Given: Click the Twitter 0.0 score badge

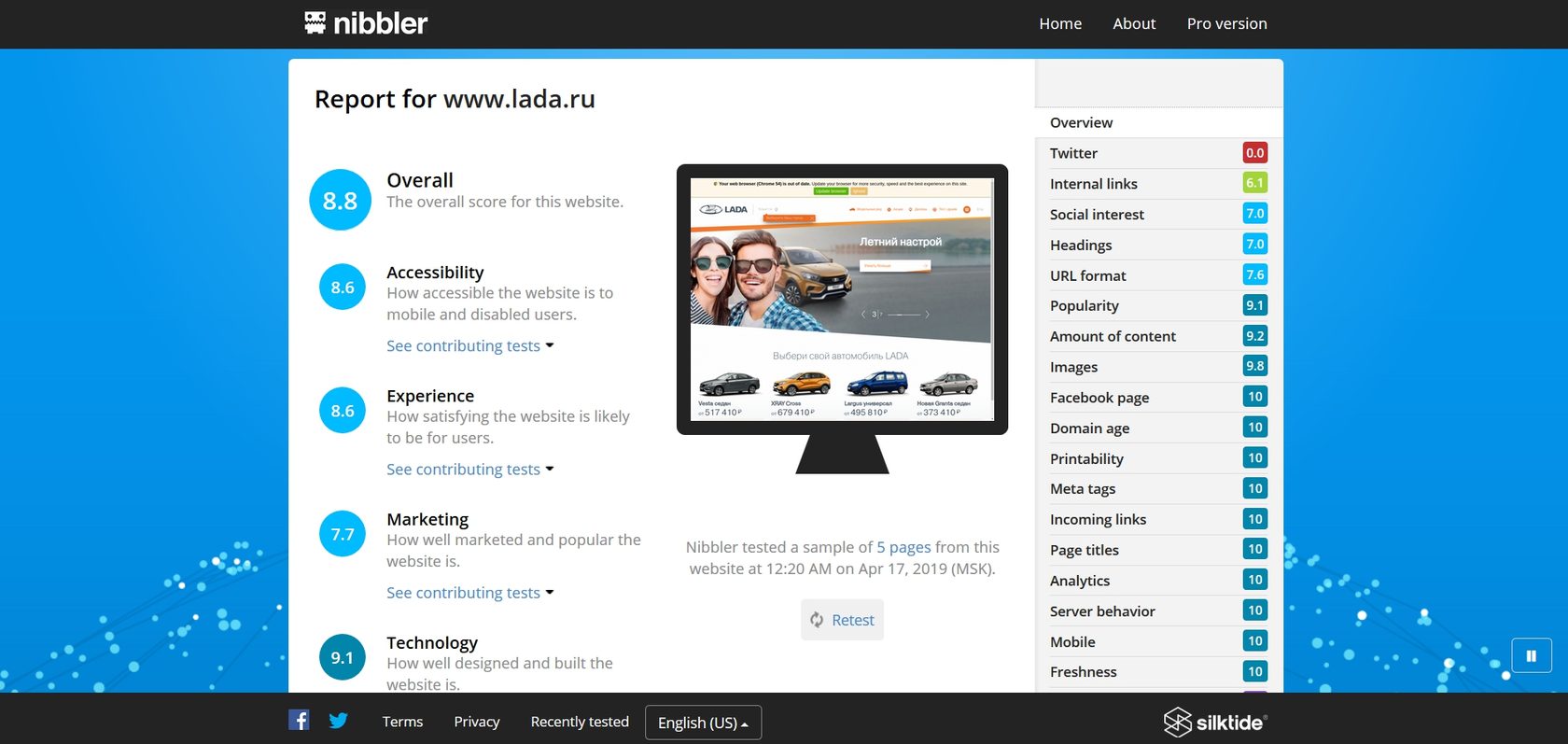Looking at the screenshot, I should coord(1255,153).
